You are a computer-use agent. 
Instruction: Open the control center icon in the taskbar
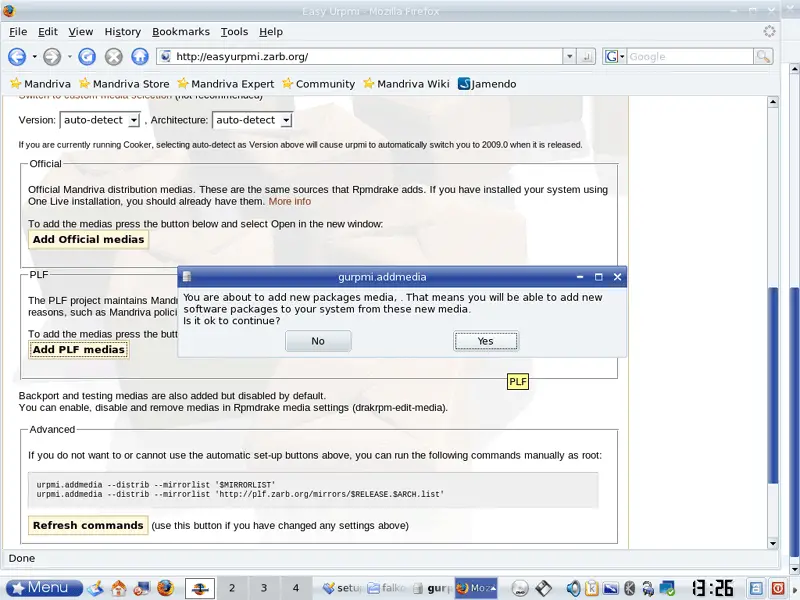coord(141,588)
